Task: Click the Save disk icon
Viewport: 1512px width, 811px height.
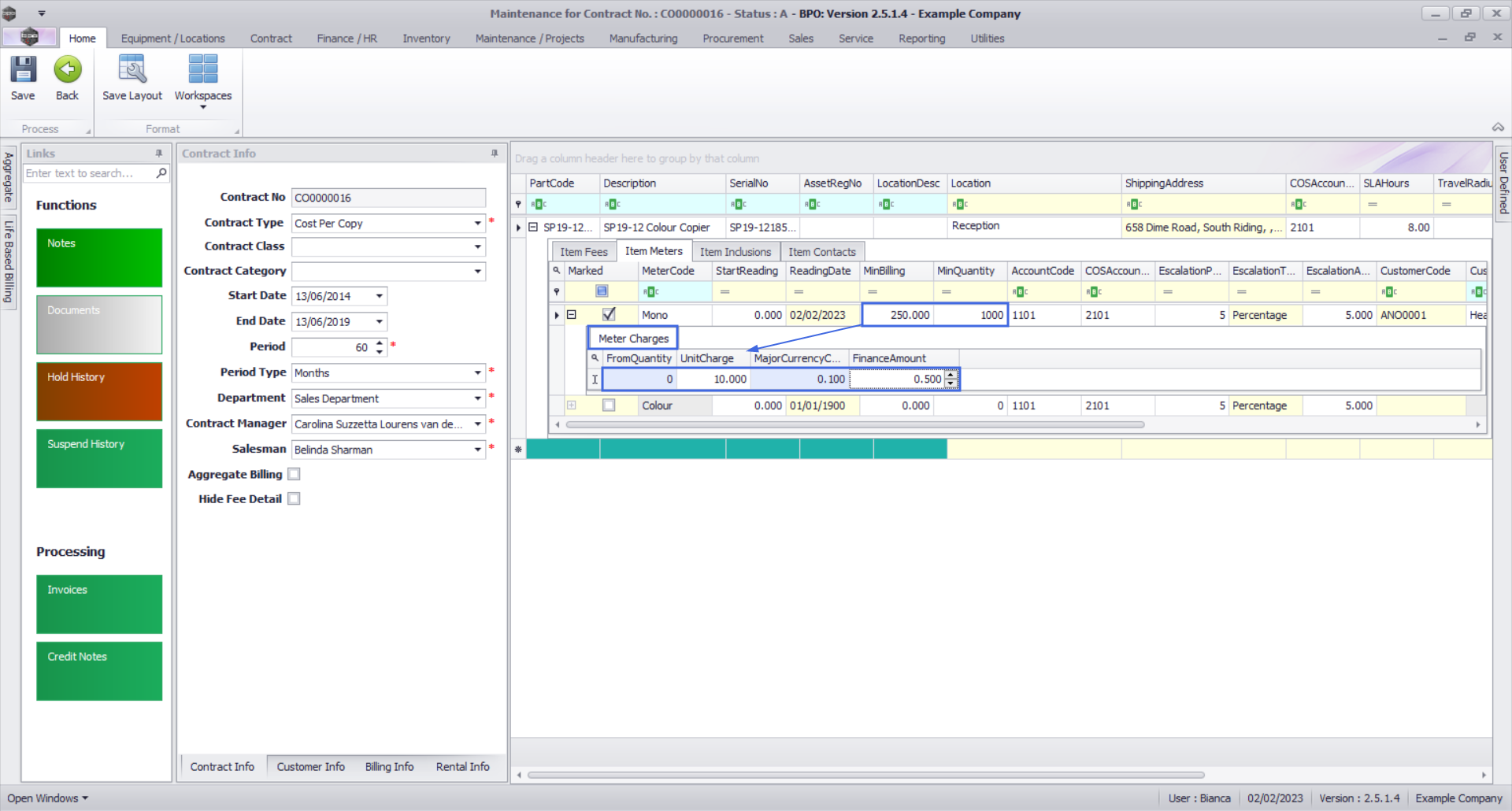Action: point(23,70)
